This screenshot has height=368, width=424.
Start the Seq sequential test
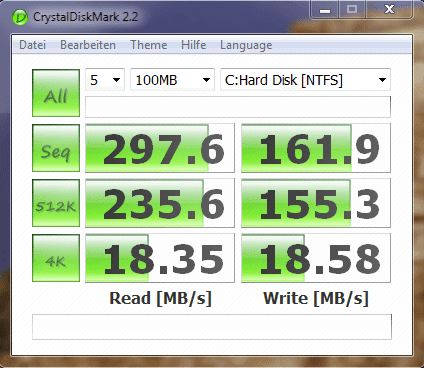pos(56,148)
